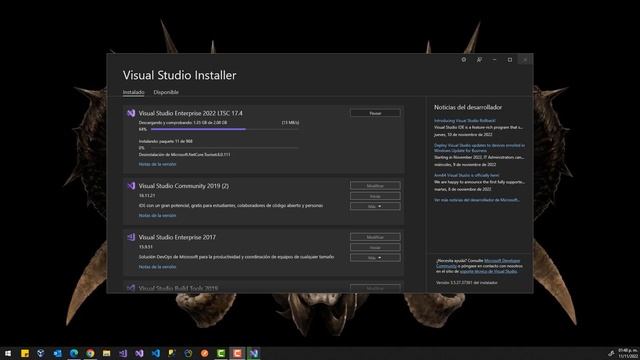Open Sticky Notes yellow taskbar icon
Image resolution: width=640 pixels, height=360 pixels.
(x=25, y=353)
